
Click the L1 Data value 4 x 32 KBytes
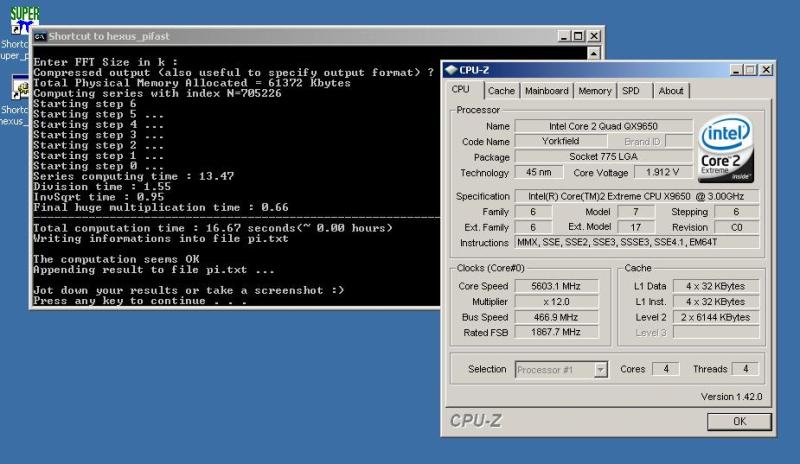coord(716,286)
